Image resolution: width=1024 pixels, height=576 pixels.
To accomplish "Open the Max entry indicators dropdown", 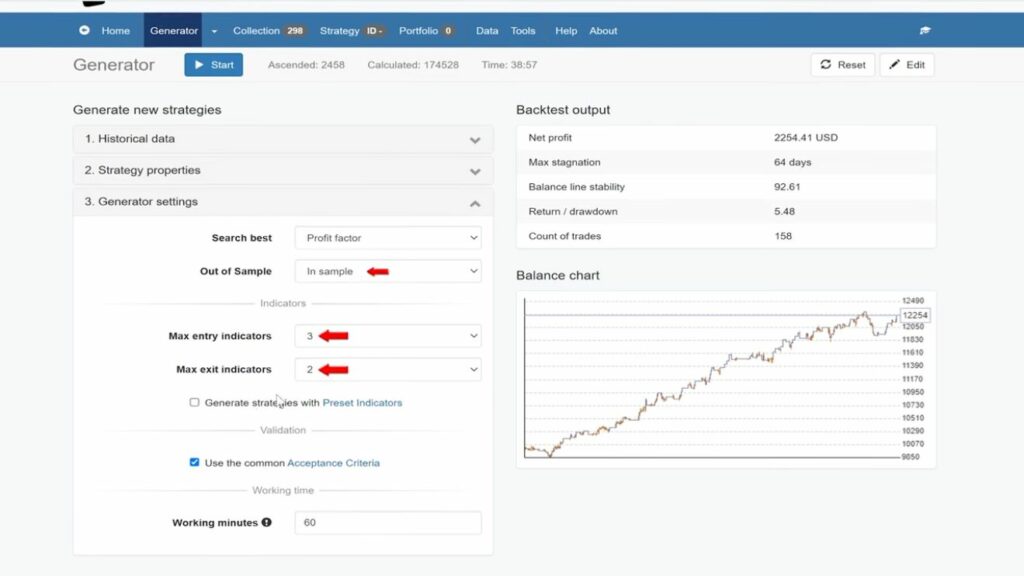I will [387, 337].
